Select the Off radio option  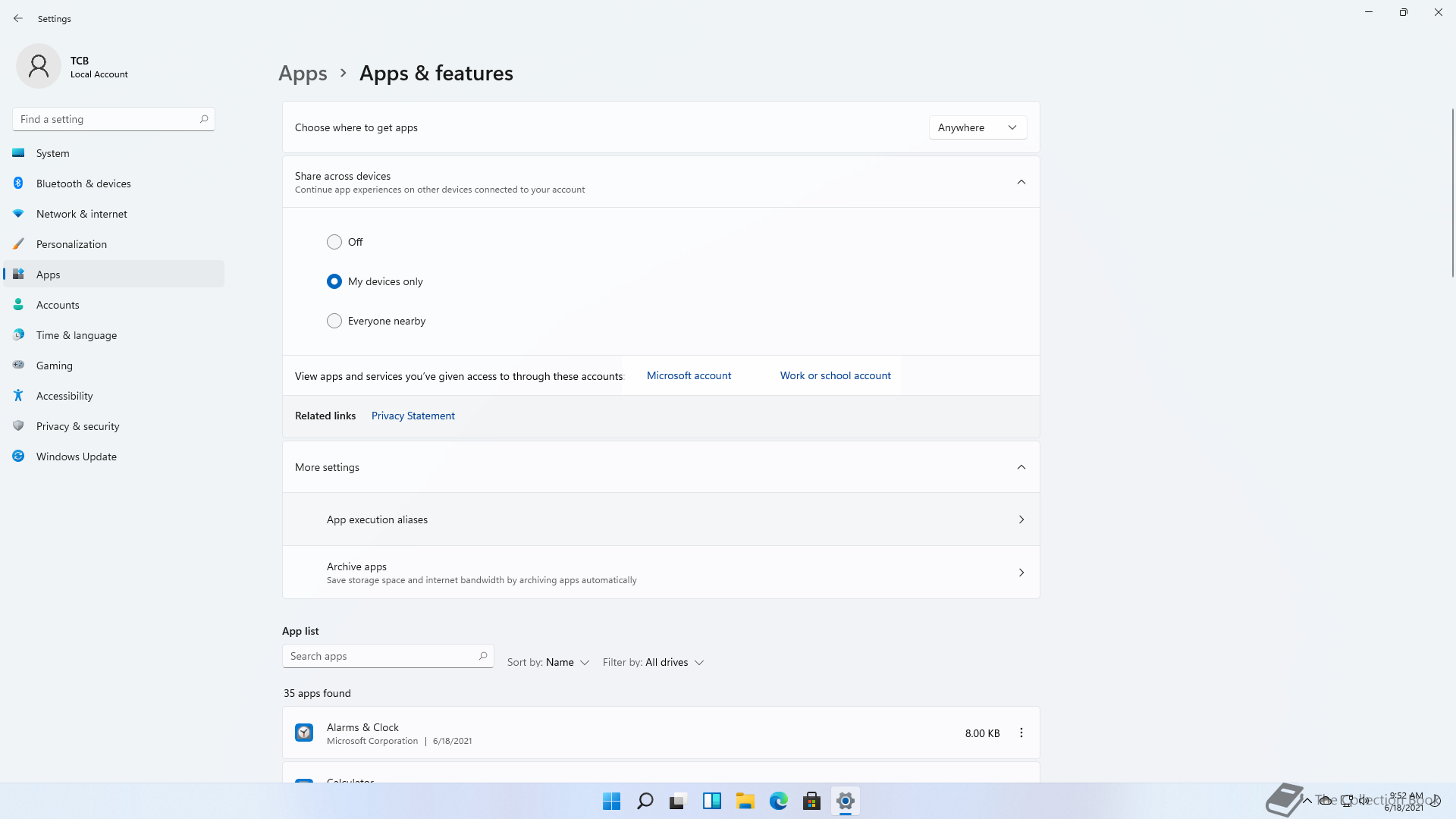point(334,242)
